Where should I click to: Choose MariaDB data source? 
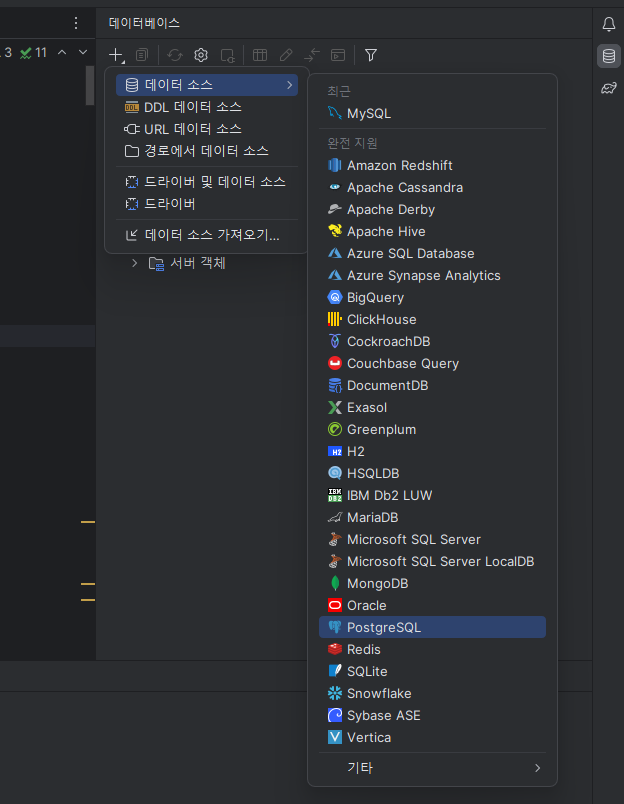(x=432, y=517)
